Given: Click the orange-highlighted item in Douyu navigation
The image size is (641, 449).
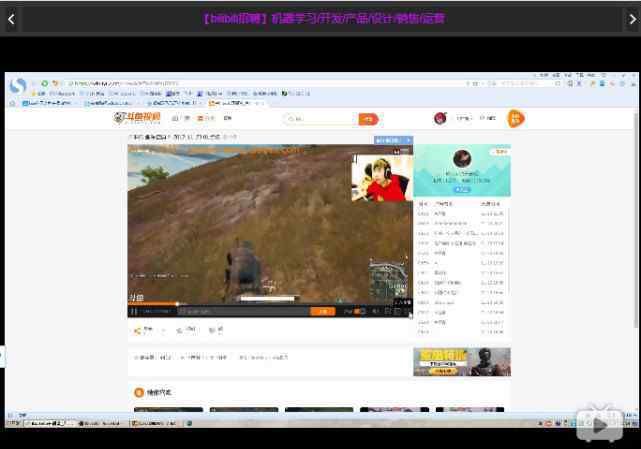Looking at the screenshot, I should (x=206, y=118).
